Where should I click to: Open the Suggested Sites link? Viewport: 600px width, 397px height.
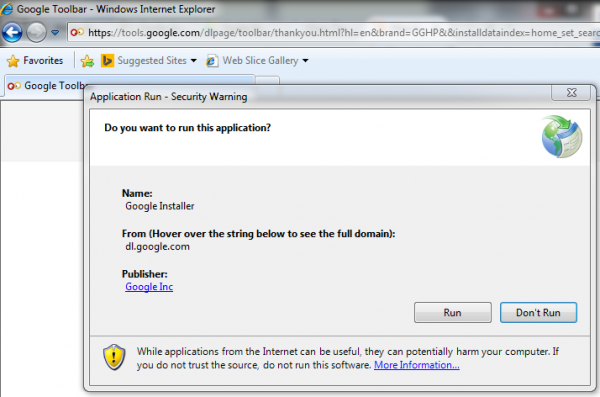[x=152, y=60]
